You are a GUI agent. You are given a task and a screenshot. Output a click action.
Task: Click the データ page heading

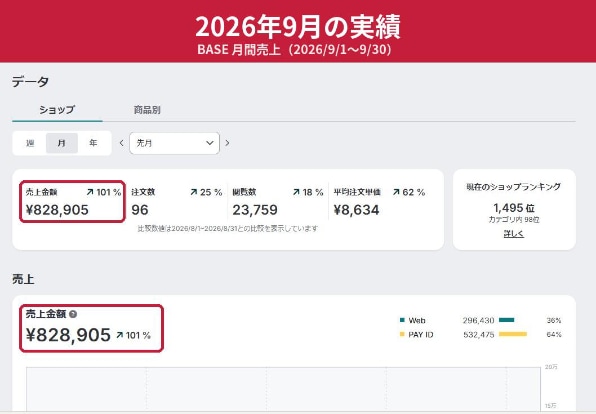pyautogui.click(x=30, y=82)
